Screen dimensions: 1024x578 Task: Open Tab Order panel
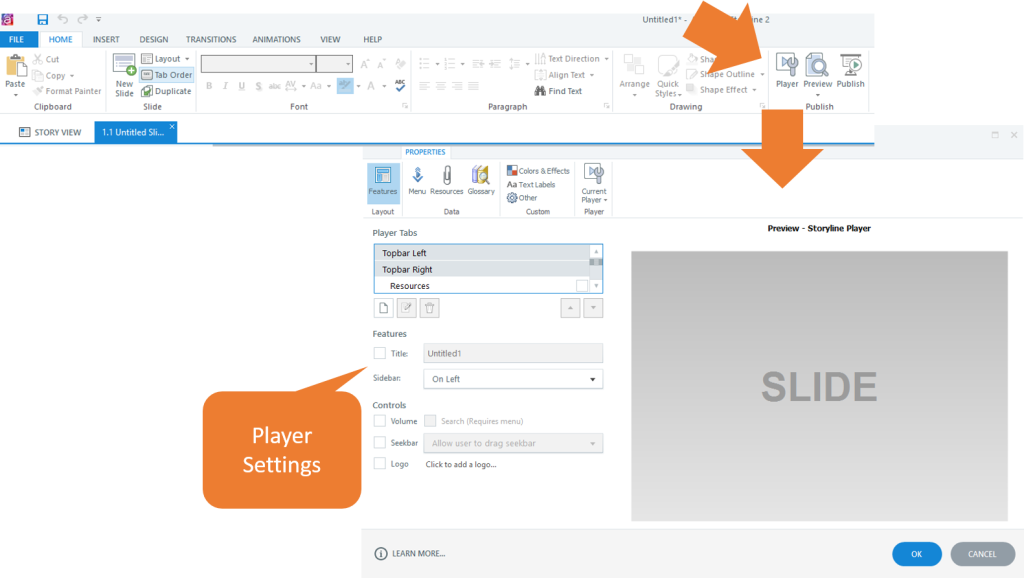pos(167,74)
